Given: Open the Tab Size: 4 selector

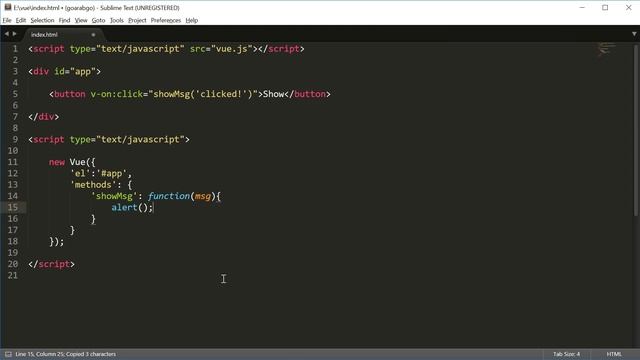Looking at the screenshot, I should [x=567, y=354].
